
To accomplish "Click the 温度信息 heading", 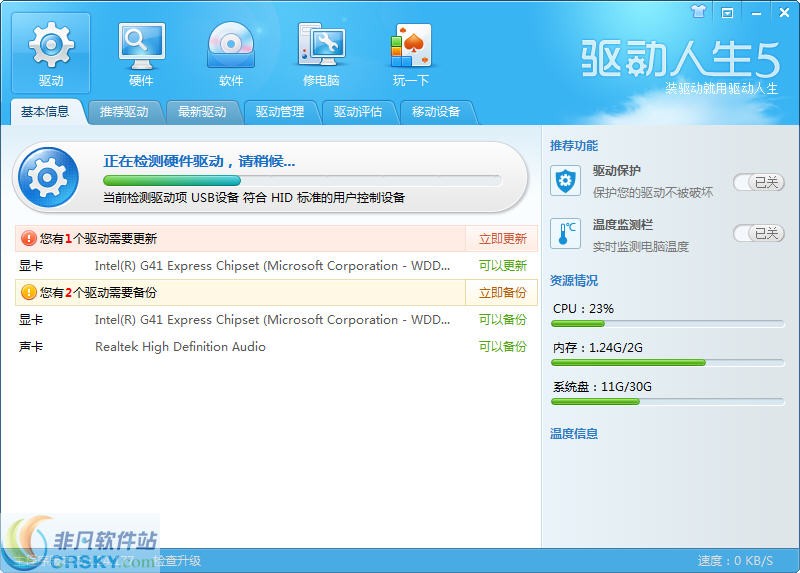I will coord(574,434).
